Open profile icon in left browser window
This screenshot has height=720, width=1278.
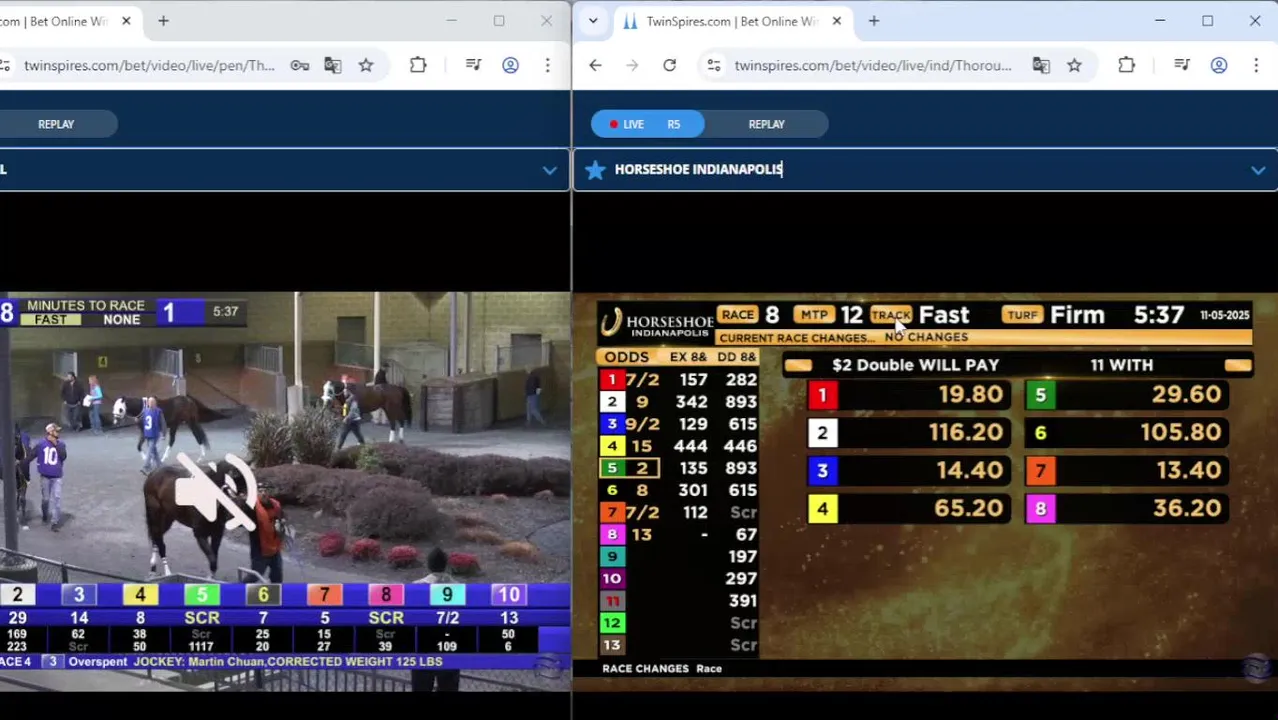(510, 65)
